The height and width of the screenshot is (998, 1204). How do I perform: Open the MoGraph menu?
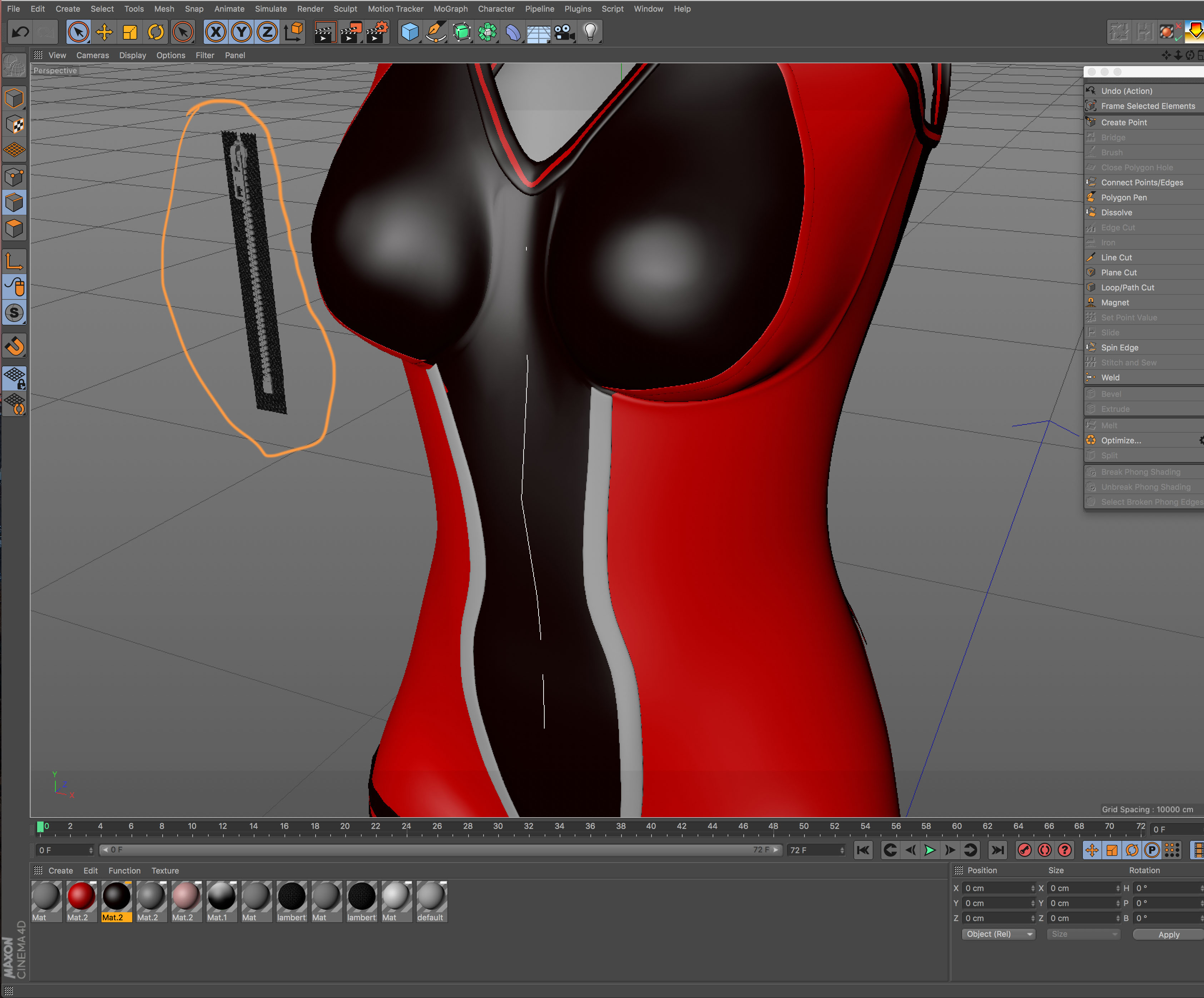451,9
